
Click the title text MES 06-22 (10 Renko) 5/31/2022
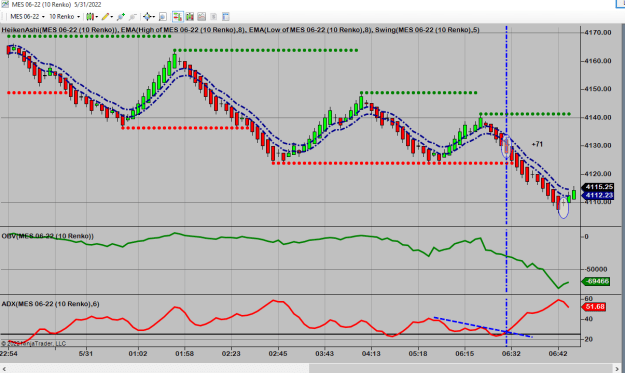[56, 4]
